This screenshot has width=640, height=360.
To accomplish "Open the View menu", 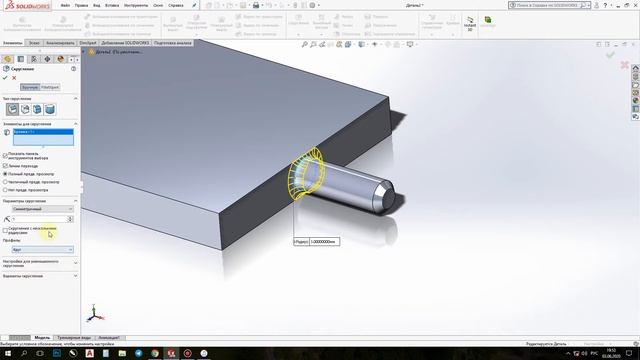I will (x=96, y=5).
